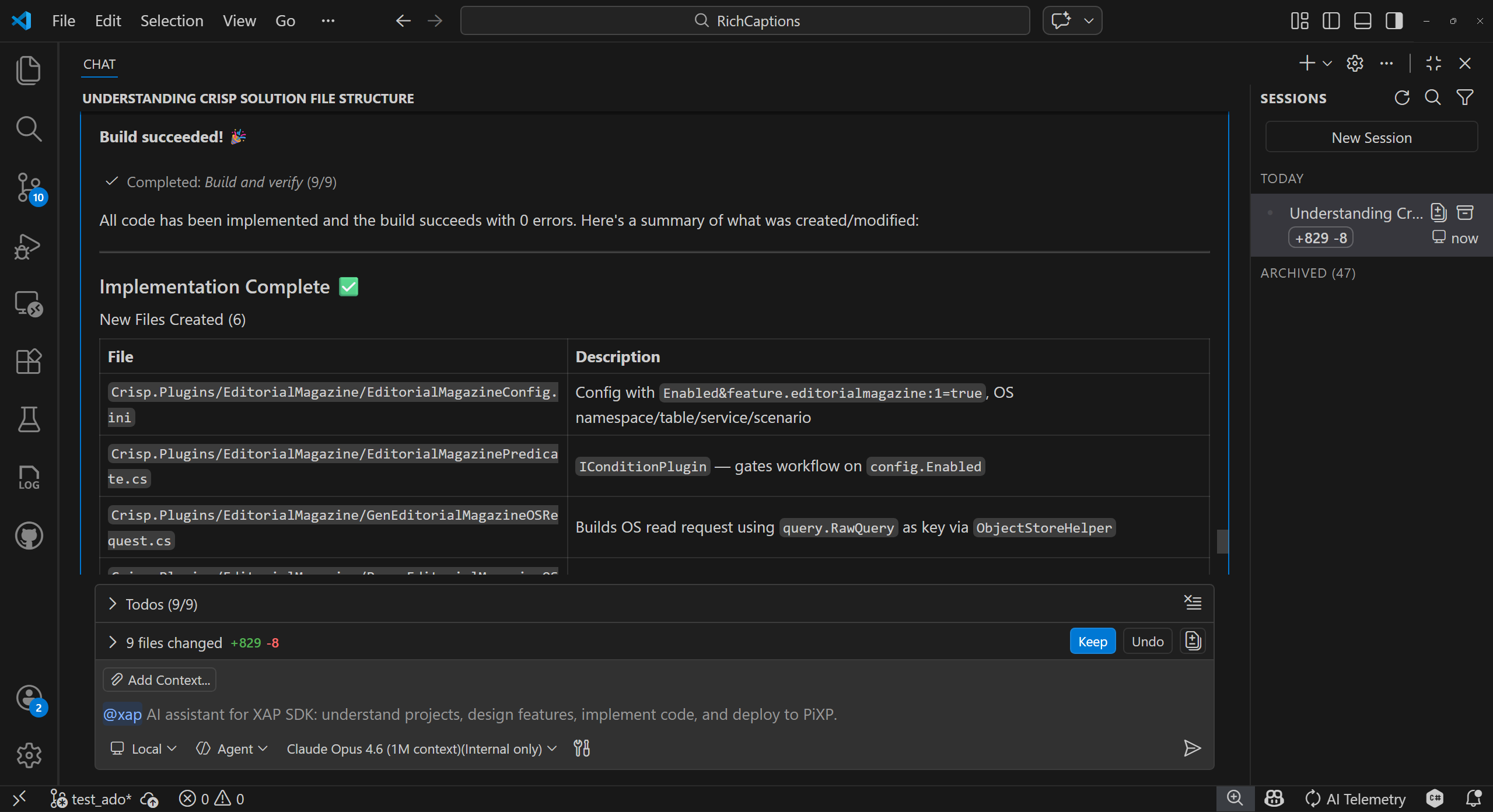This screenshot has width=1493, height=812.
Task: Refresh the sessions list
Action: pyautogui.click(x=1402, y=98)
